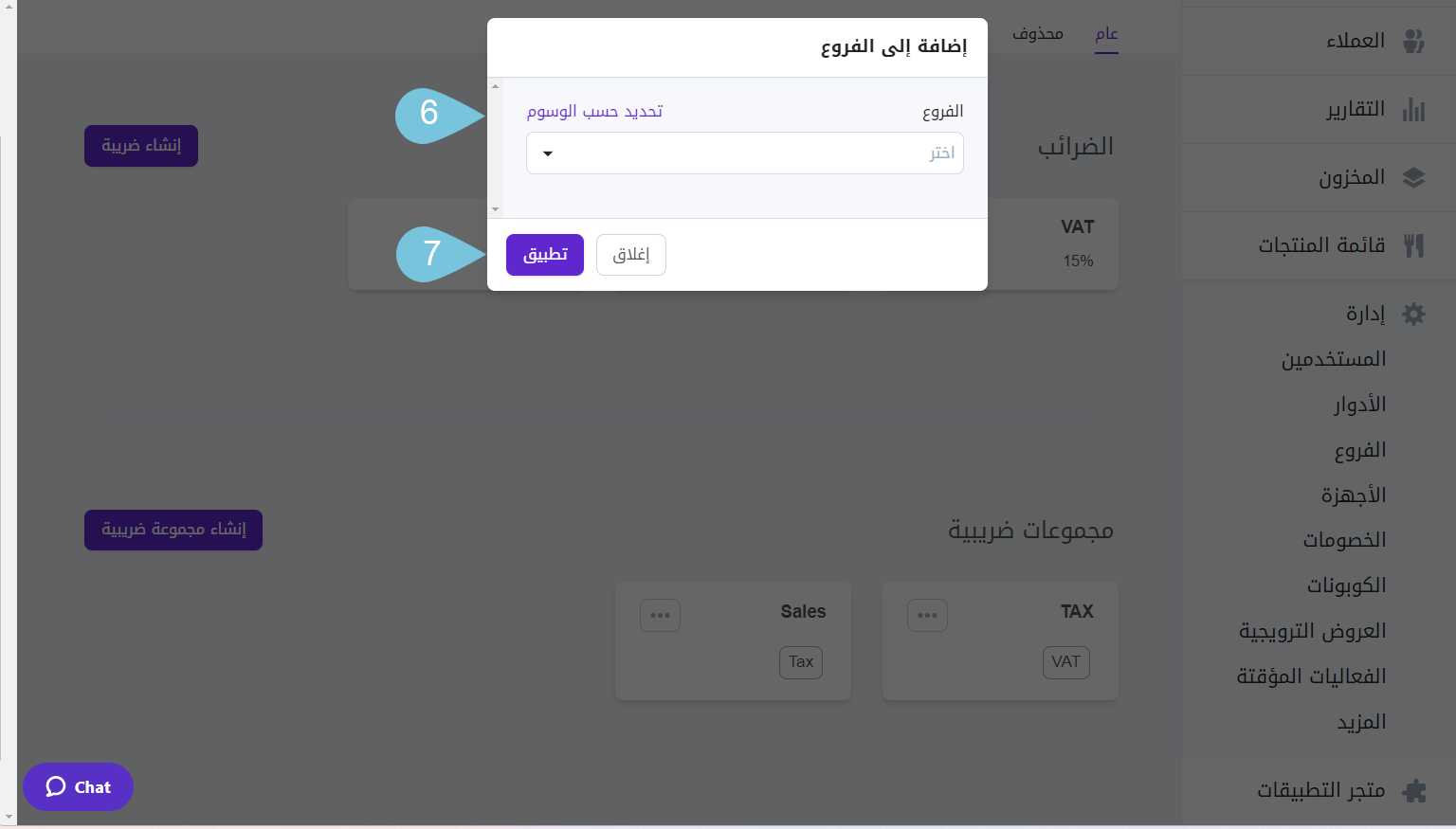Screen dimensions: 1456x829
Task: Open قائمة المنتجات via its list icon
Action: click(x=1414, y=245)
